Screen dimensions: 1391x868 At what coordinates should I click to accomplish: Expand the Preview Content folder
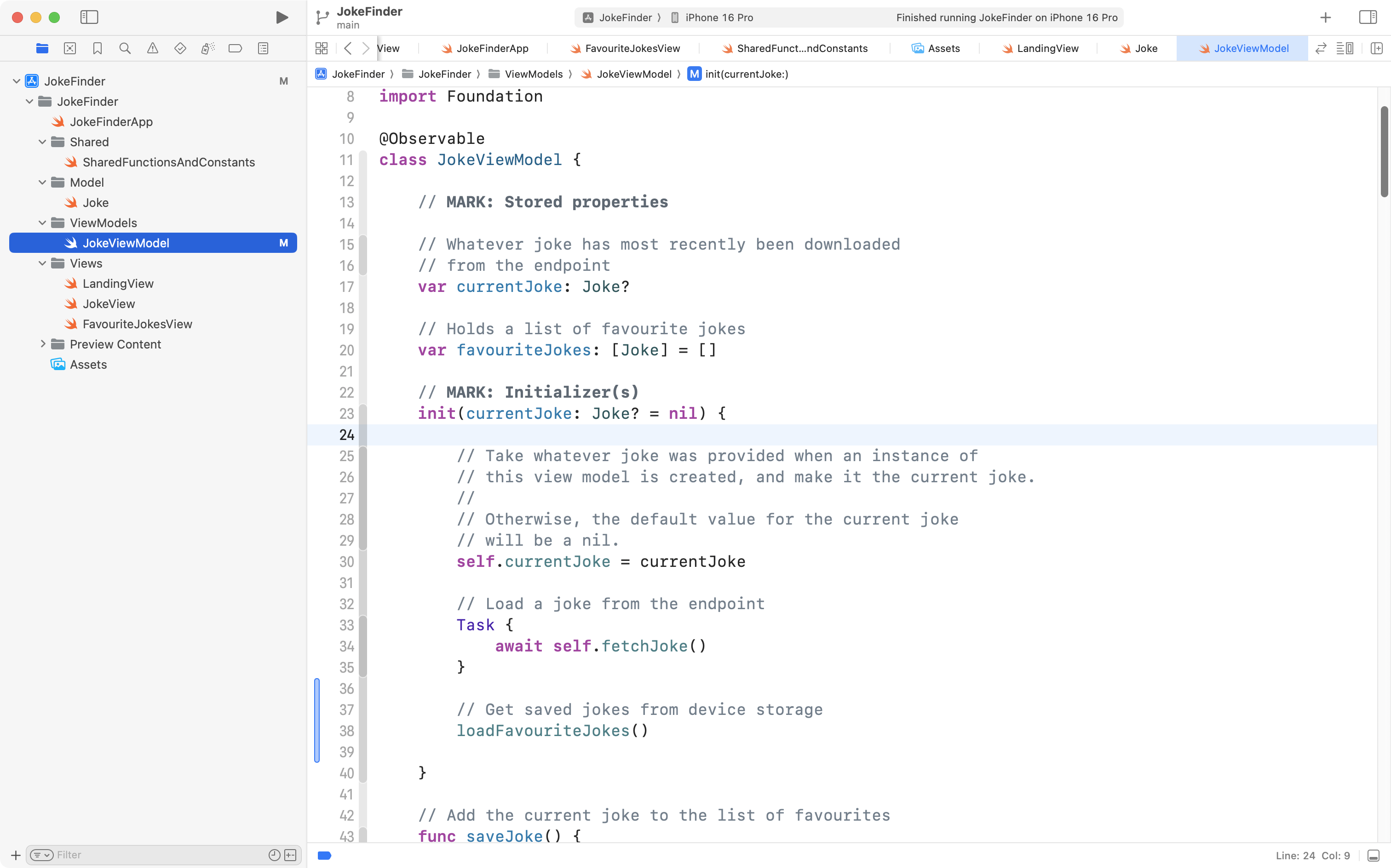pos(42,344)
